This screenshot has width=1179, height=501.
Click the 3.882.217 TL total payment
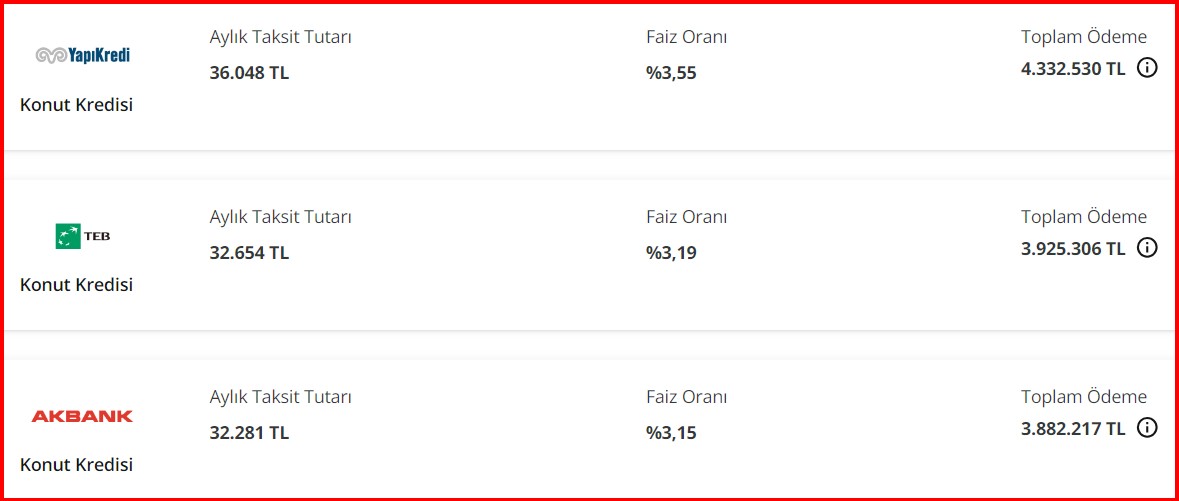click(1073, 429)
